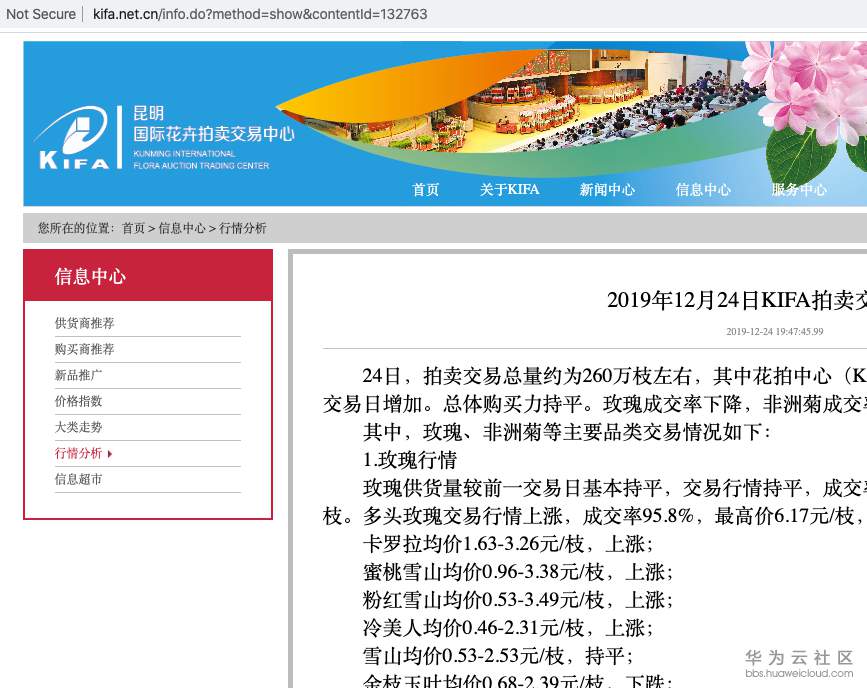Open the 关于KIFA navigation item

pos(509,190)
